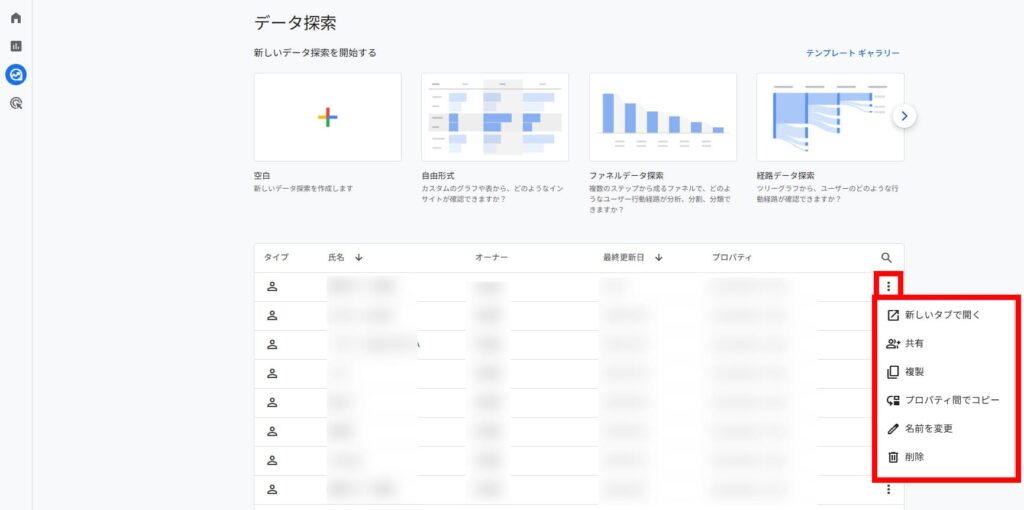Choose 共有 in the context menu
The height and width of the screenshot is (510, 1024).
pyautogui.click(x=913, y=343)
